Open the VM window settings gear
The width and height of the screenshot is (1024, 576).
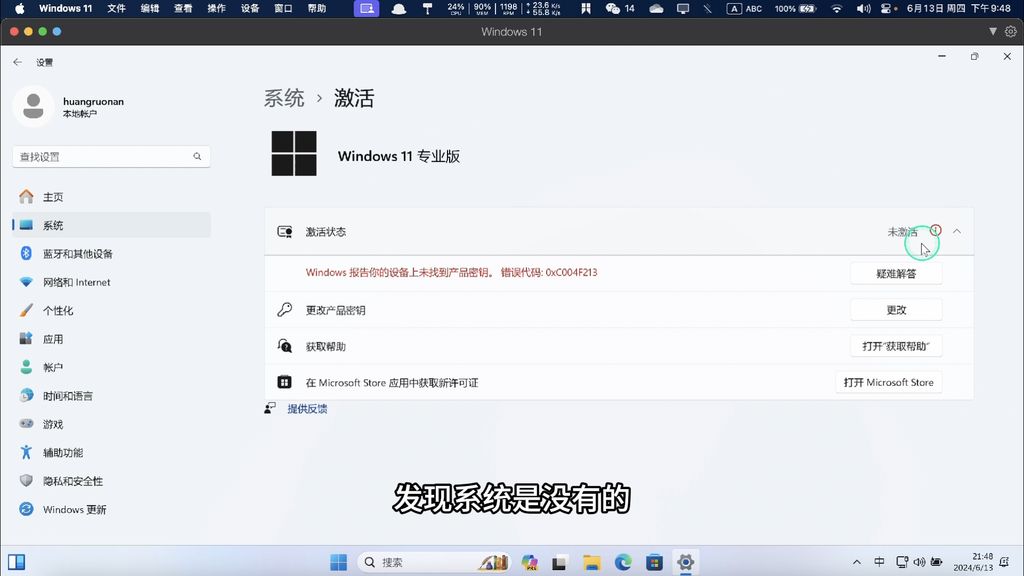(x=1010, y=31)
